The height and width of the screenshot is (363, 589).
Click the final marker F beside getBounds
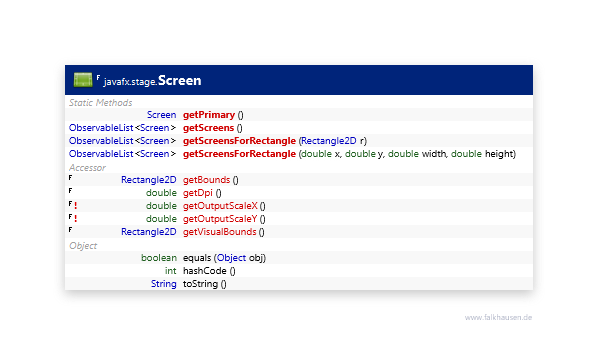70,178
